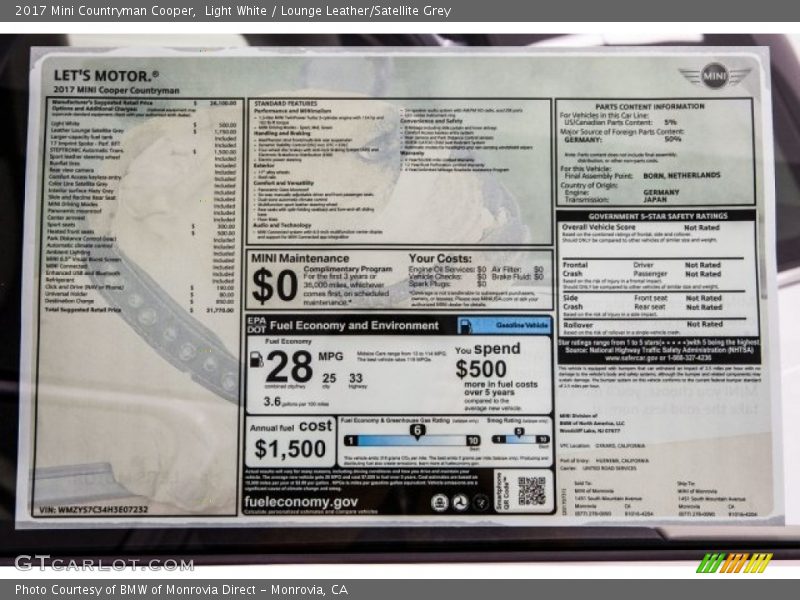The image size is (800, 600).
Task: Click the 25 city MPG value
Action: coord(329,378)
